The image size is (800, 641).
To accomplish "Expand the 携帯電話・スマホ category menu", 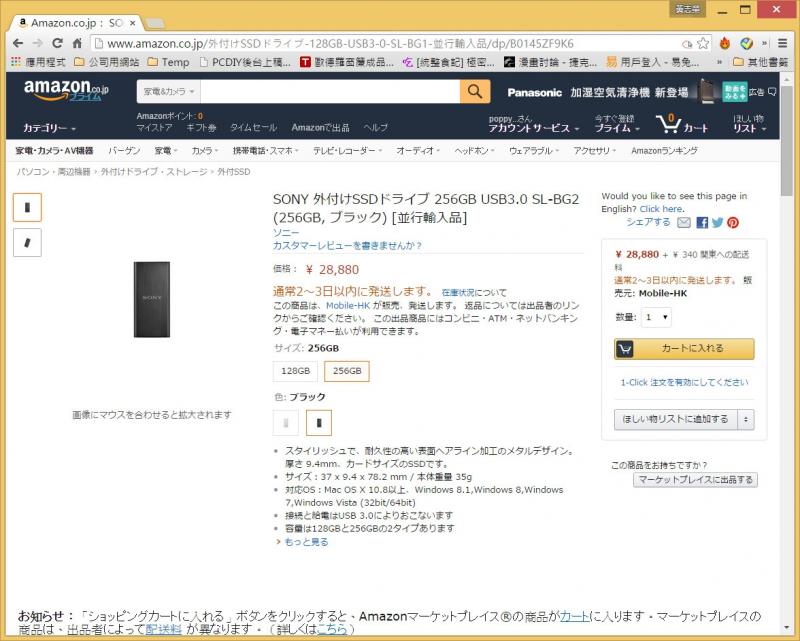I will [x=265, y=151].
